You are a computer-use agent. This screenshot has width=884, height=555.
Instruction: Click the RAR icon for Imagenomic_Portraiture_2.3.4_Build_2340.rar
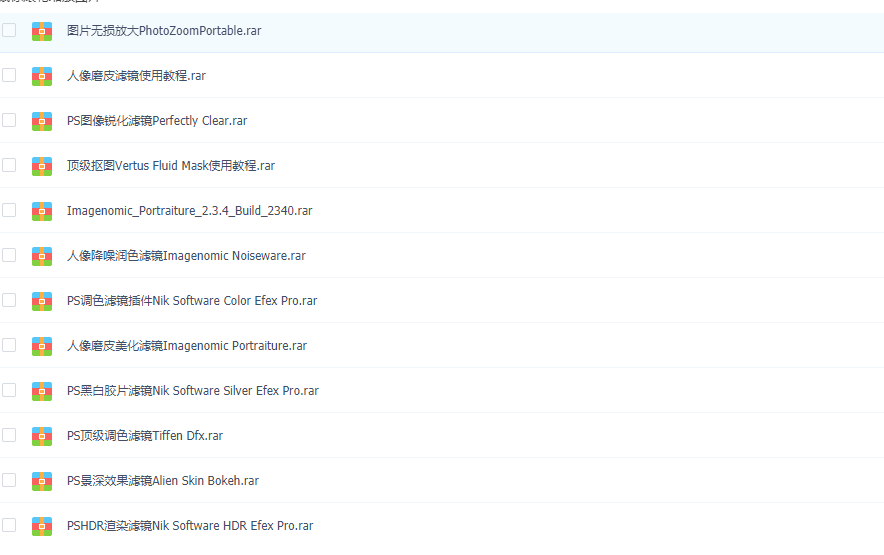(x=42, y=211)
